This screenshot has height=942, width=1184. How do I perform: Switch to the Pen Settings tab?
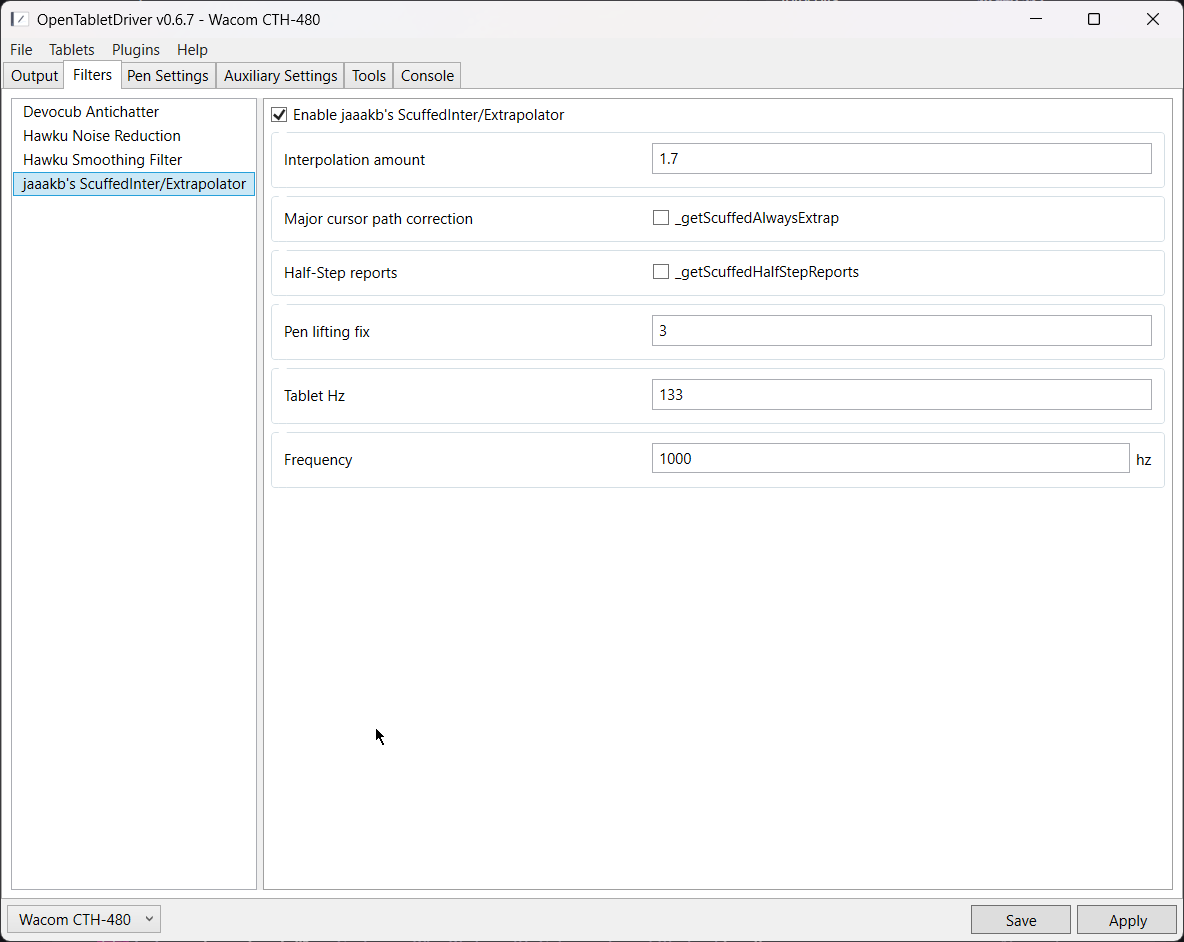coord(168,75)
